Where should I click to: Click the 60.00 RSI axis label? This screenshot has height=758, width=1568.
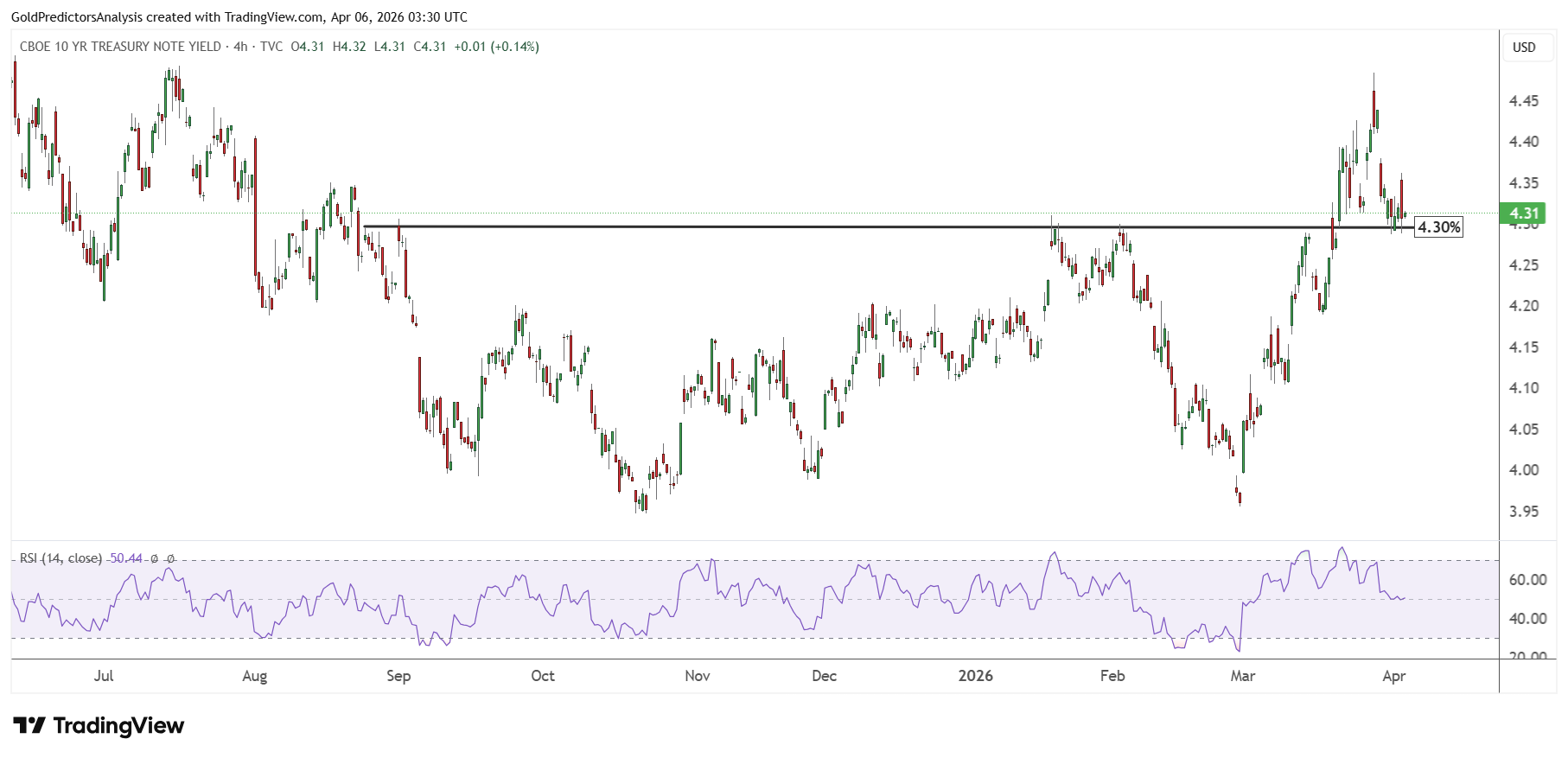(x=1527, y=580)
